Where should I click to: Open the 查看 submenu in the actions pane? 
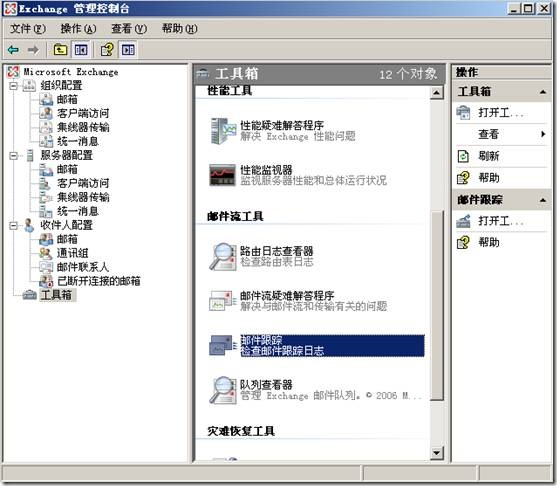pos(501,134)
